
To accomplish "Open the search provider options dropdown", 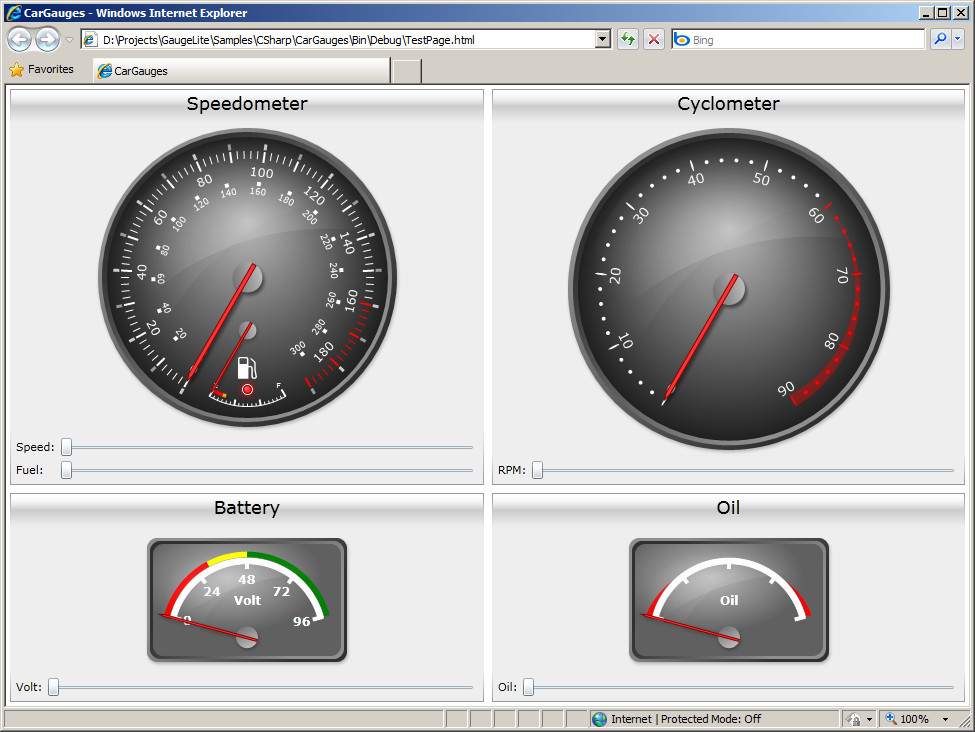I will [958, 39].
